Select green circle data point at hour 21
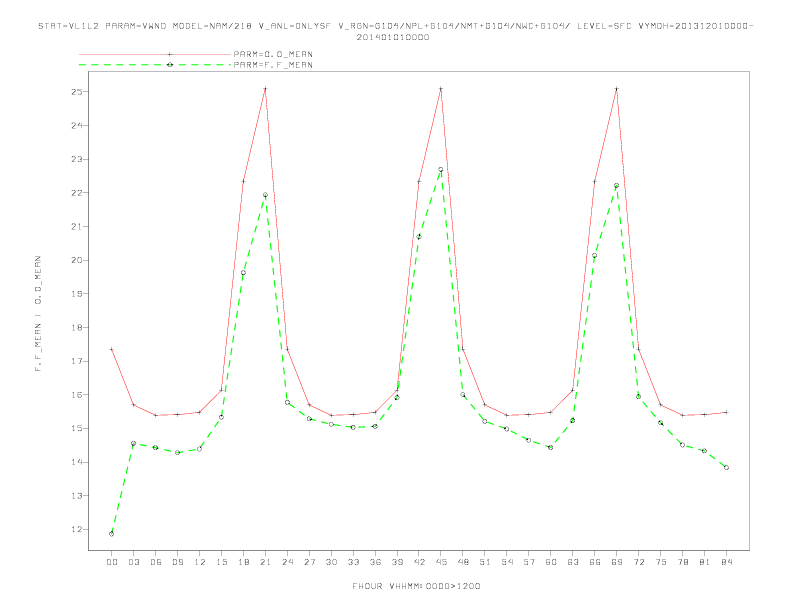The image size is (792, 612). click(x=265, y=195)
